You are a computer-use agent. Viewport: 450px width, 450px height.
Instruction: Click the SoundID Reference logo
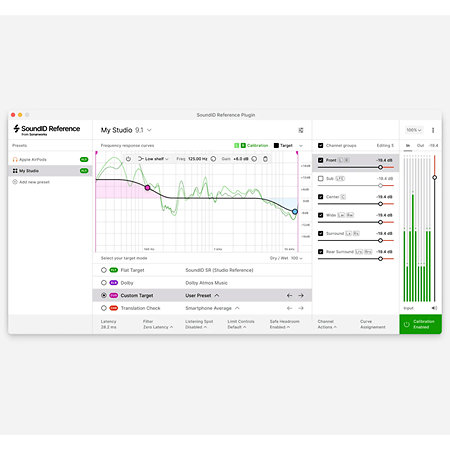47,129
